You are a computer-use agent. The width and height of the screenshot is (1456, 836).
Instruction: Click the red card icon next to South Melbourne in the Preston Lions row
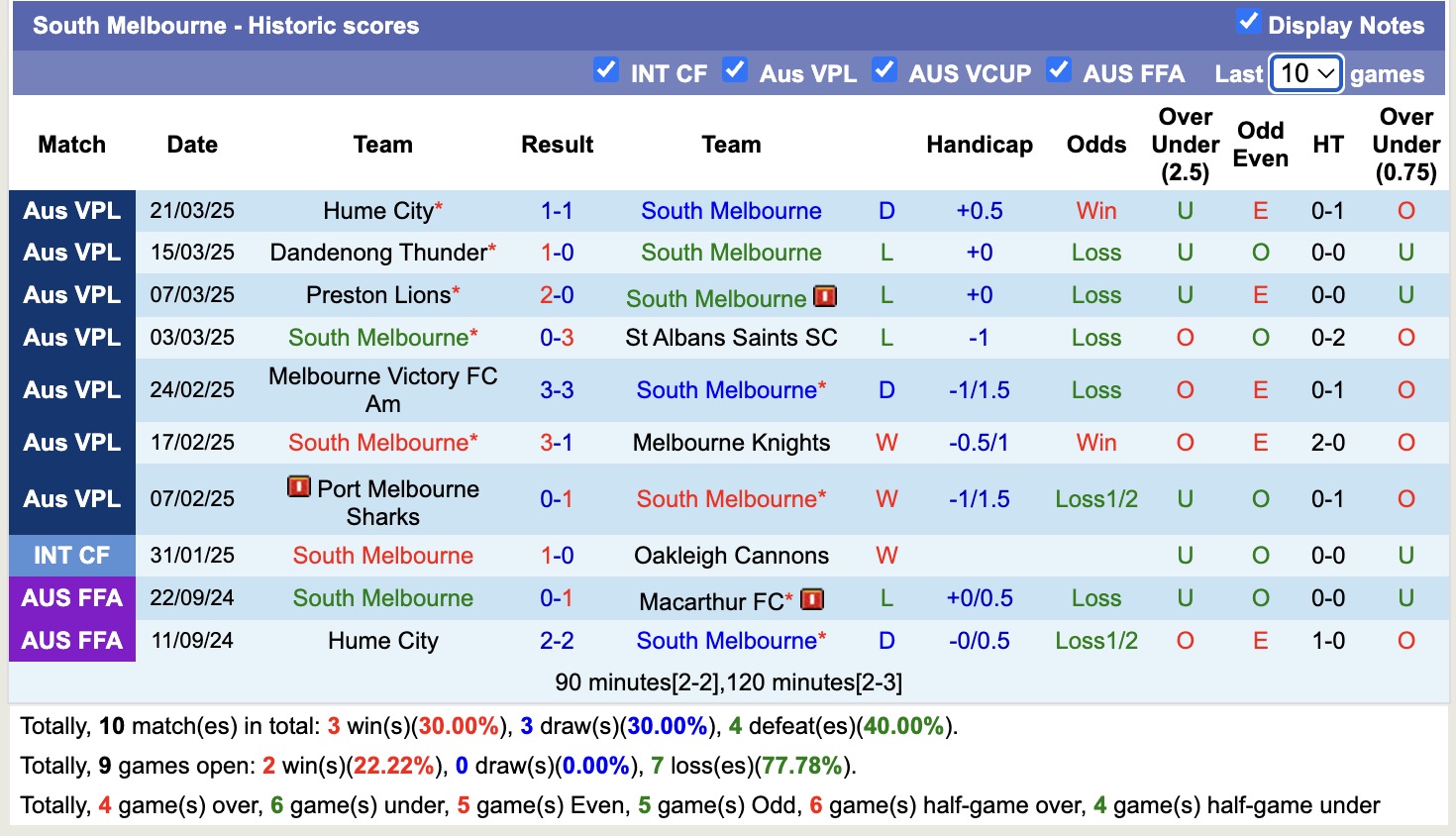[826, 296]
